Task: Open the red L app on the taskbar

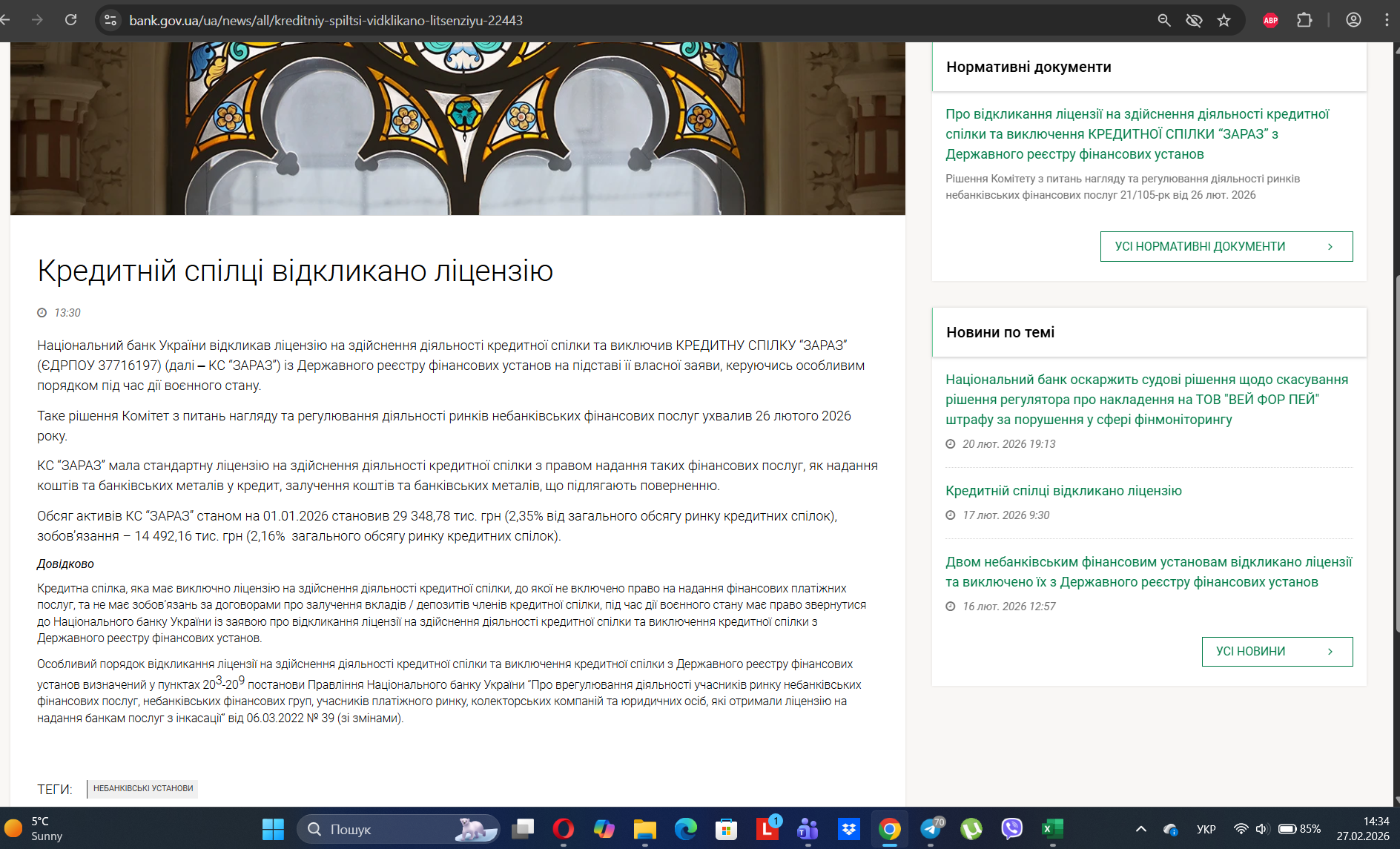Action: tap(767, 829)
